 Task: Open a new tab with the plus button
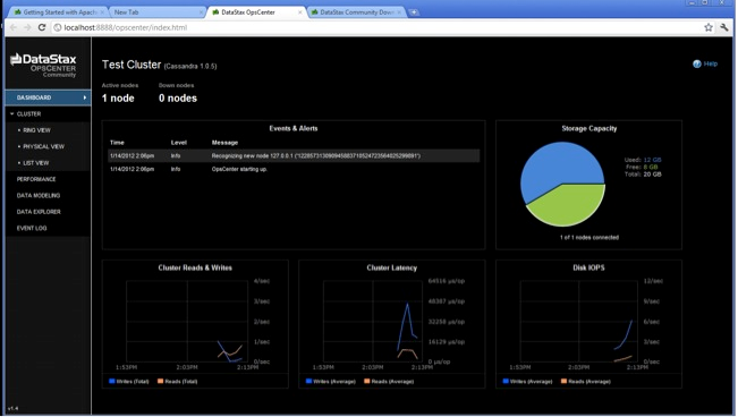click(414, 12)
